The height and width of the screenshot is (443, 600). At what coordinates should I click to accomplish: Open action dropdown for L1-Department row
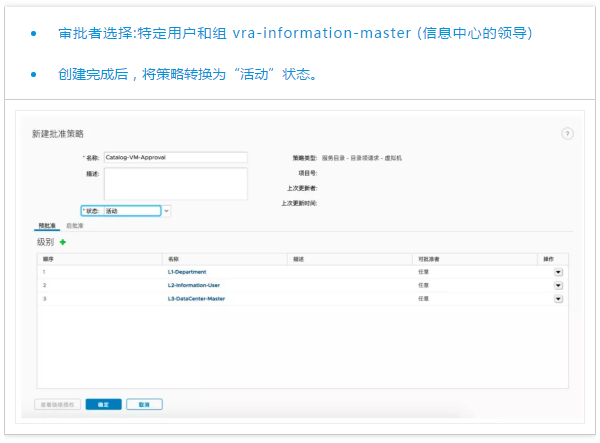(x=558, y=272)
